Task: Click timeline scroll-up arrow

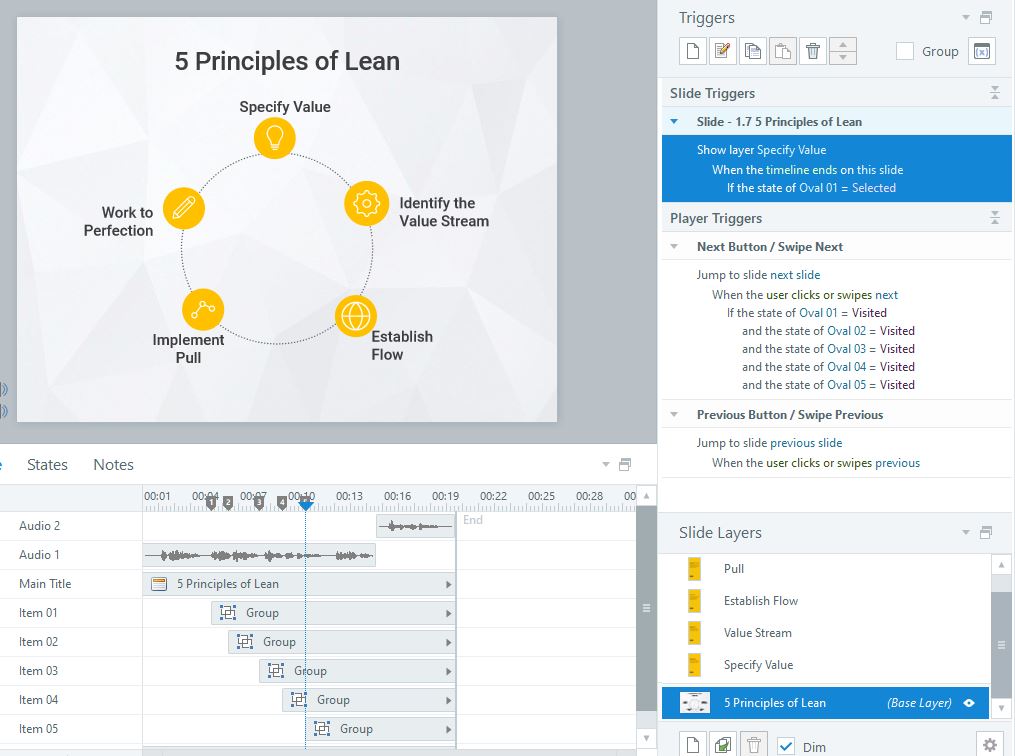Action: pyautogui.click(x=646, y=496)
